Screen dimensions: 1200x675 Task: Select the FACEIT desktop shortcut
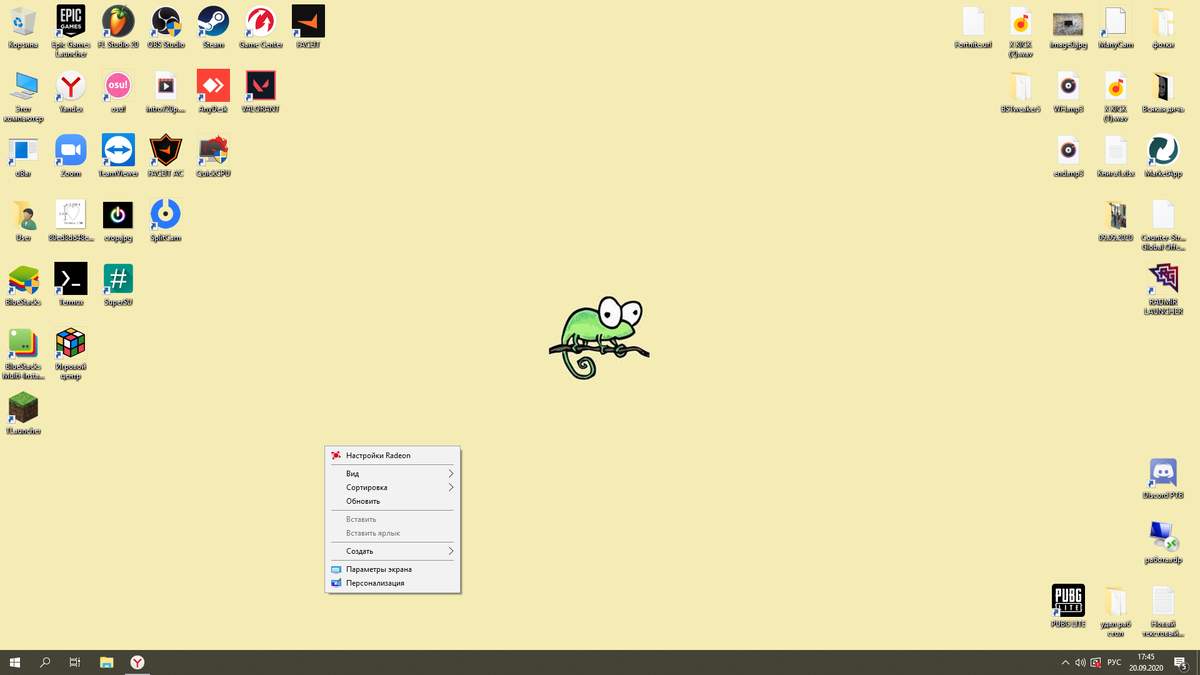pos(308,27)
